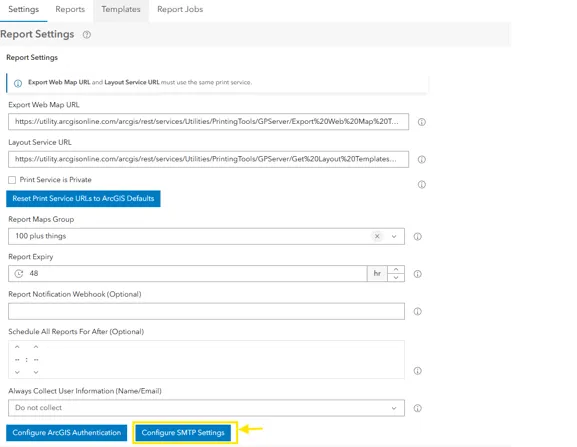Screen dimensions: 577x447
Task: Click info icon for Always Collect User Information
Action: tap(417, 408)
